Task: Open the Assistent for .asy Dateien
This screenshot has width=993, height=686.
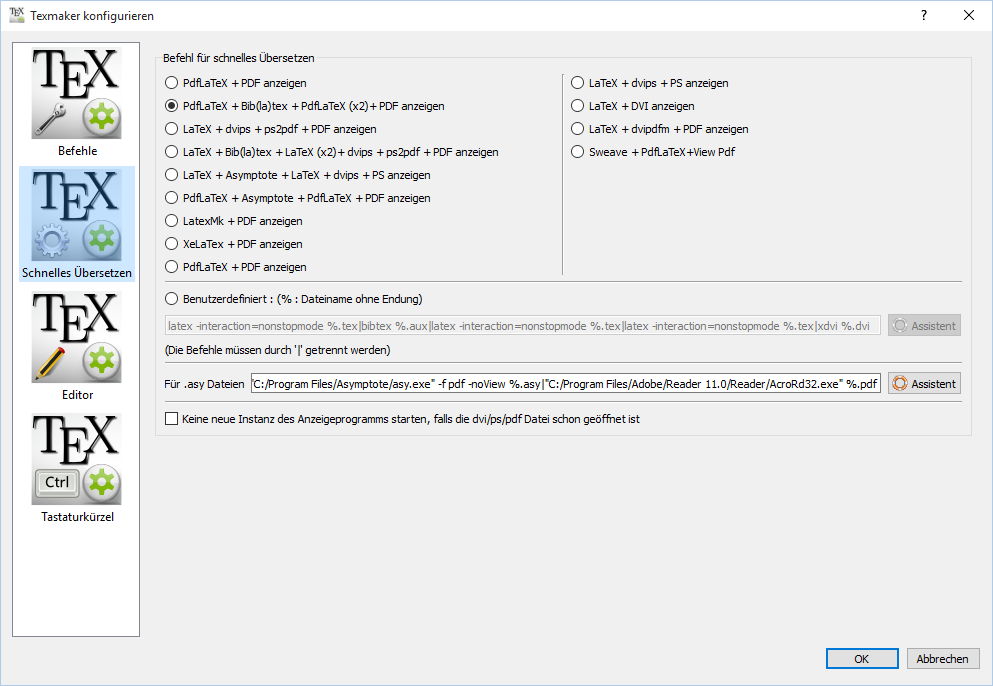Action: pyautogui.click(x=924, y=383)
